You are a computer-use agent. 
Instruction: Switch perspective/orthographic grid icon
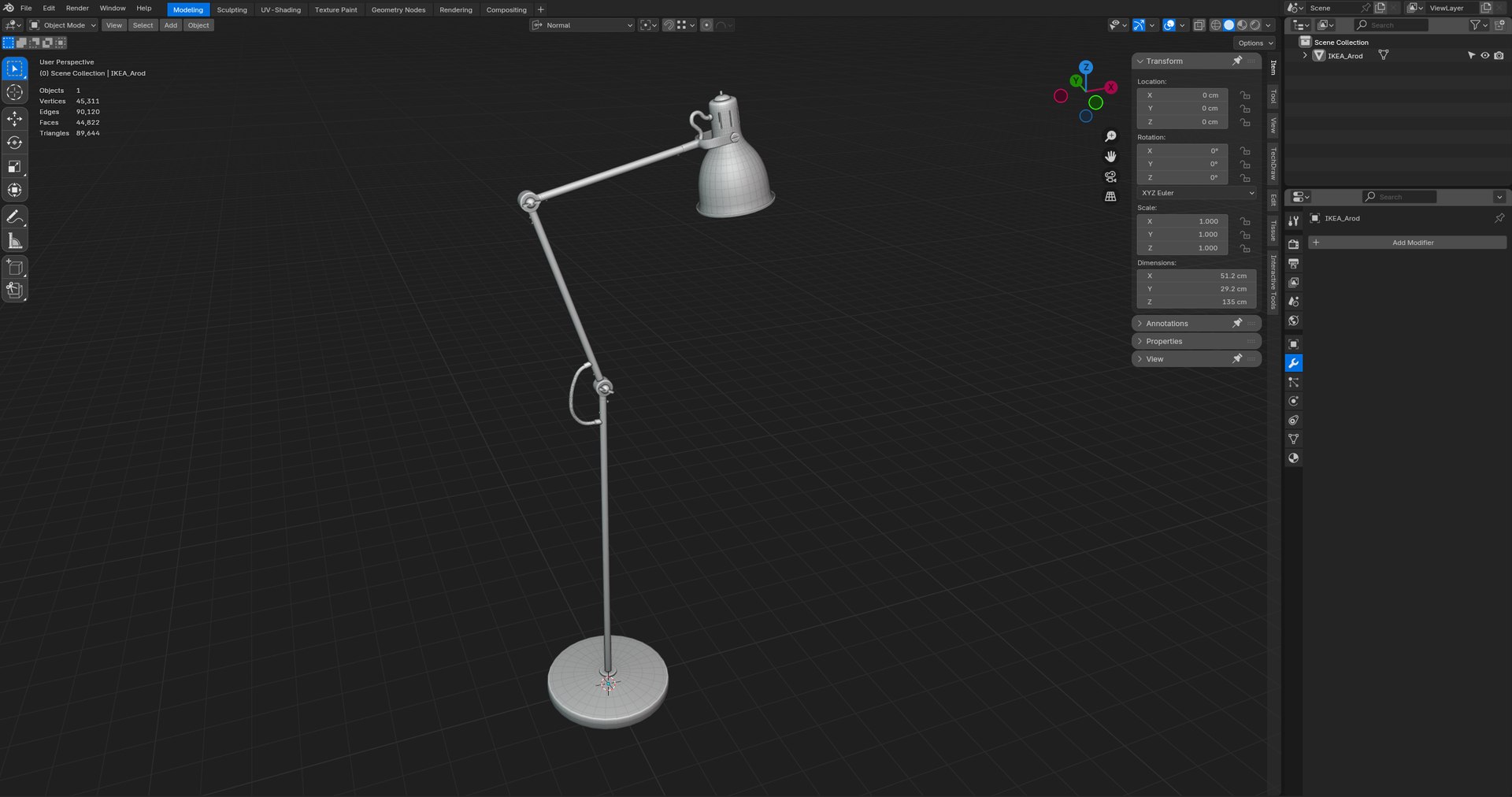click(x=1110, y=196)
